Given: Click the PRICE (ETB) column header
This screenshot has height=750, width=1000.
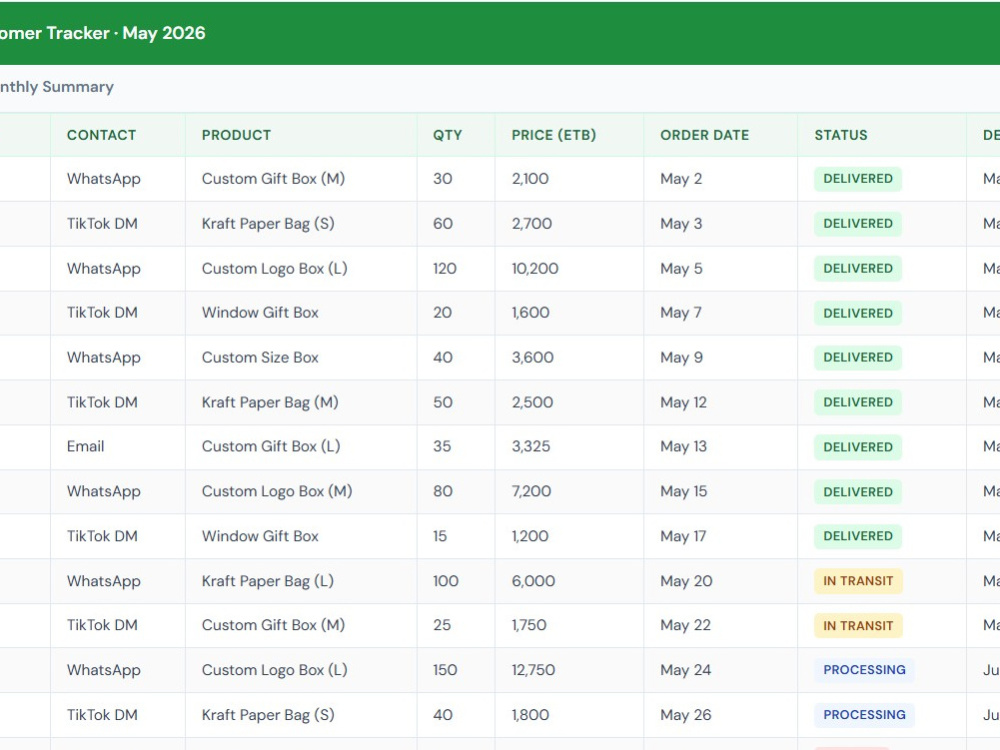Looking at the screenshot, I should point(554,135).
